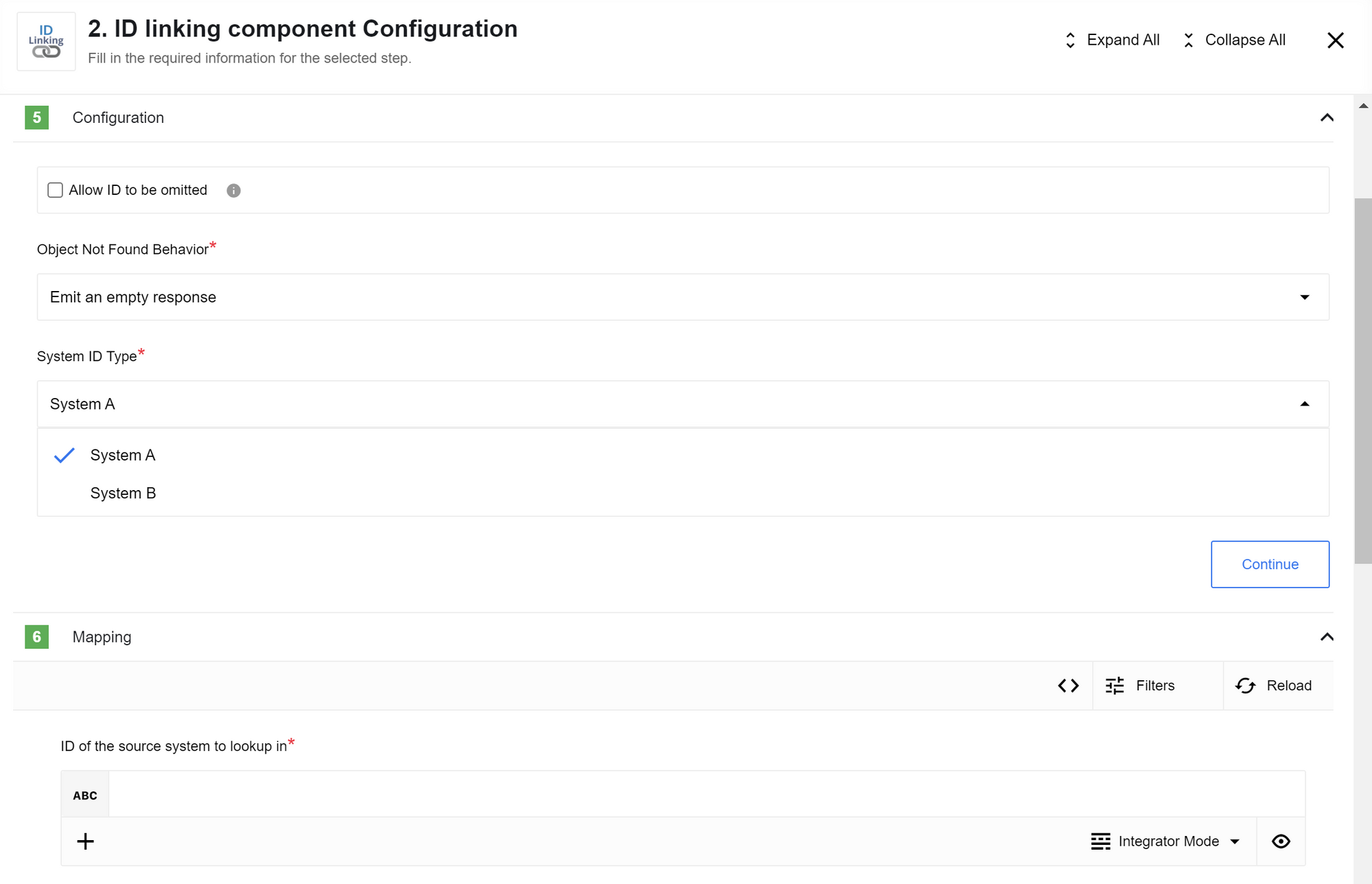The image size is (1372, 884).
Task: Toggle the Allow ID to be omitted checkbox
Action: pos(55,190)
